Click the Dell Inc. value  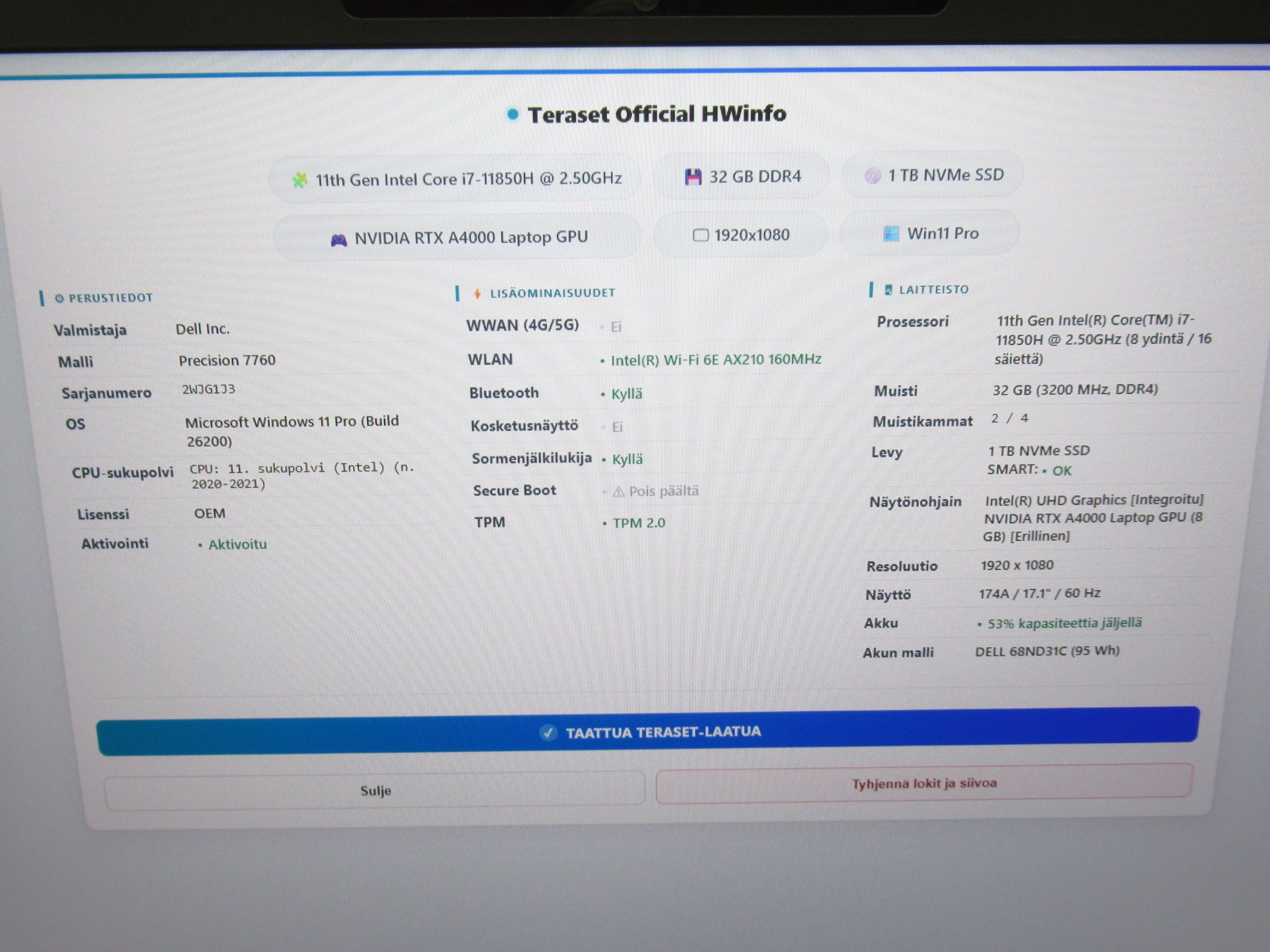(x=202, y=329)
